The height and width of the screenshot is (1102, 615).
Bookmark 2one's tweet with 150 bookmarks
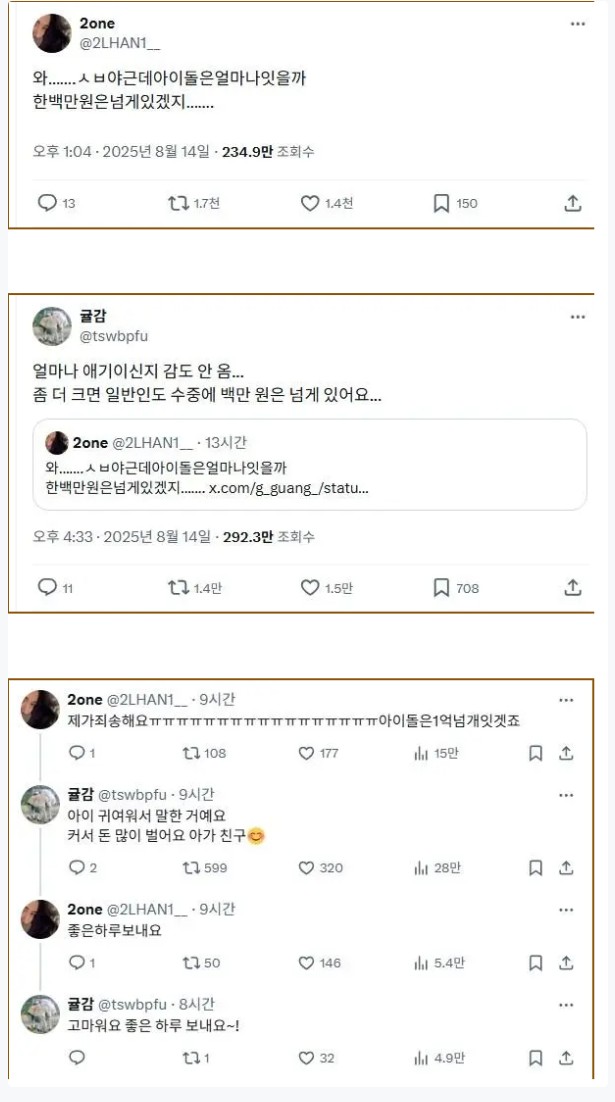441,203
